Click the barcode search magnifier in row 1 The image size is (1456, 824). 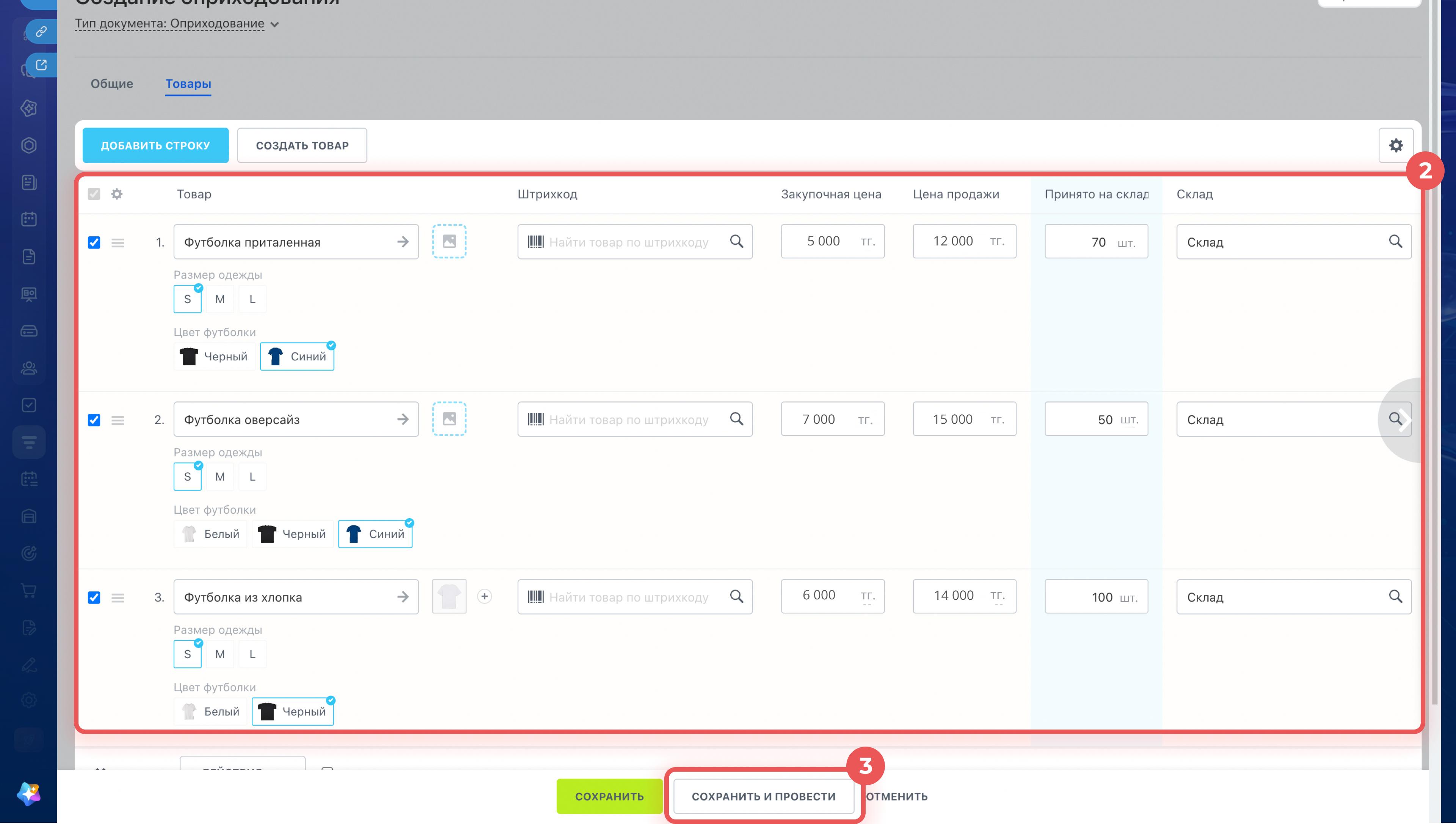(x=736, y=242)
